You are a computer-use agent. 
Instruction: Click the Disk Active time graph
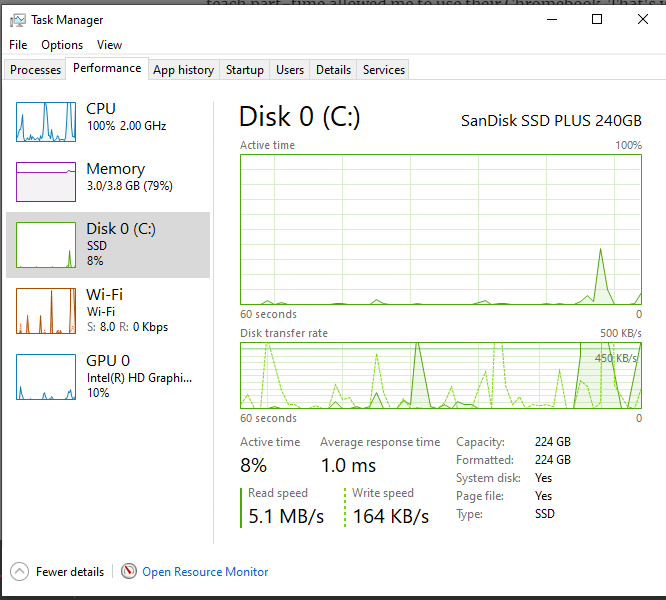[441, 229]
